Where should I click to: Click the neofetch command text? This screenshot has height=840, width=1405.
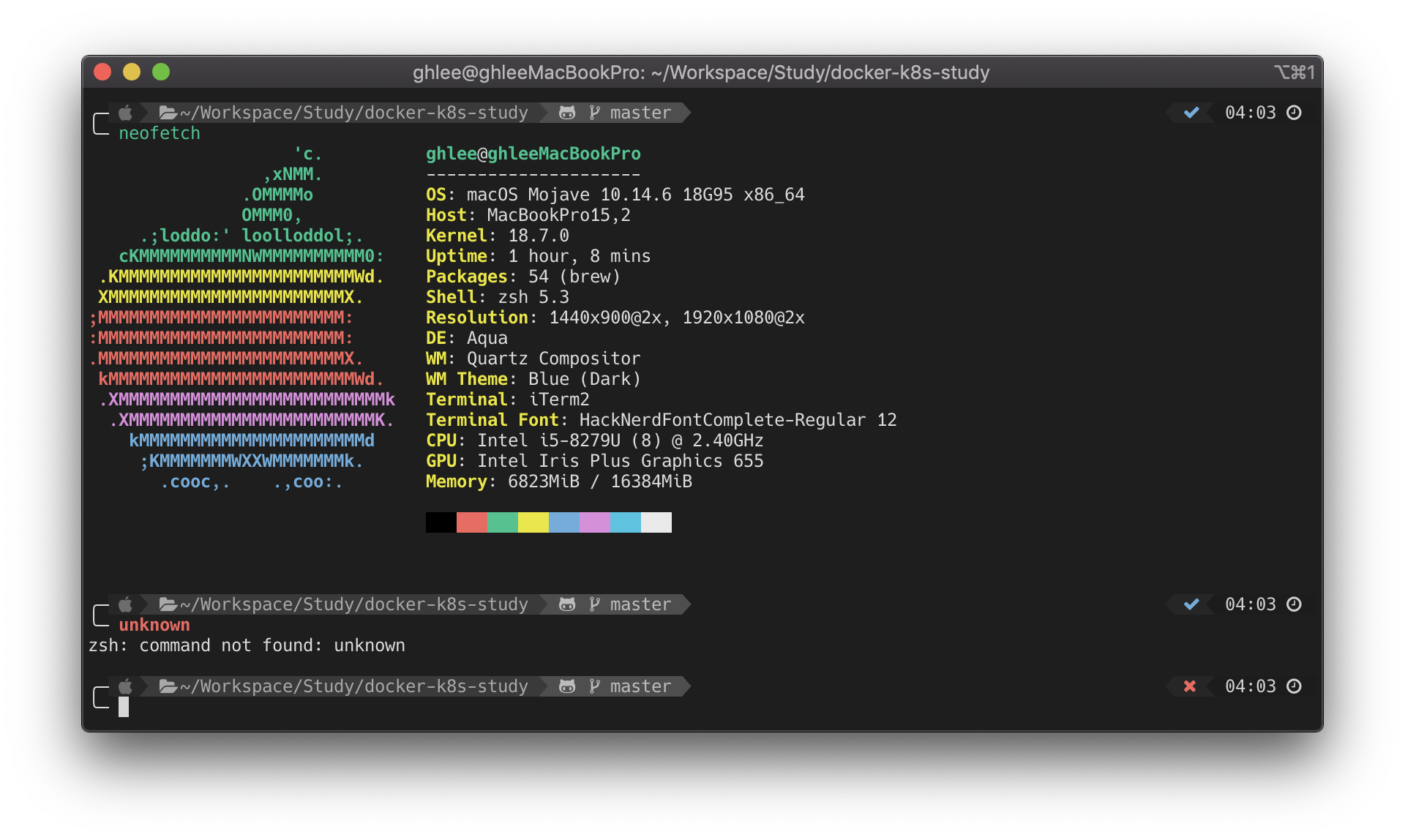tap(160, 133)
